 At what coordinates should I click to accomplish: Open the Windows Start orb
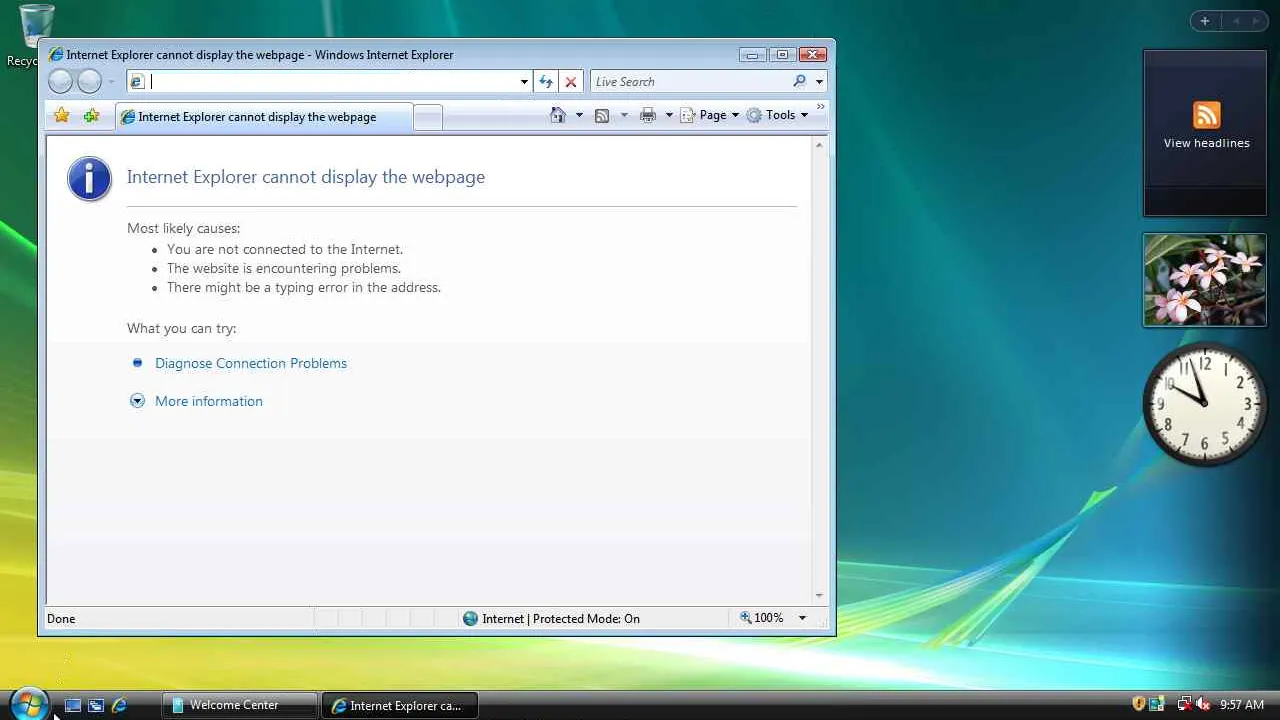pyautogui.click(x=28, y=703)
